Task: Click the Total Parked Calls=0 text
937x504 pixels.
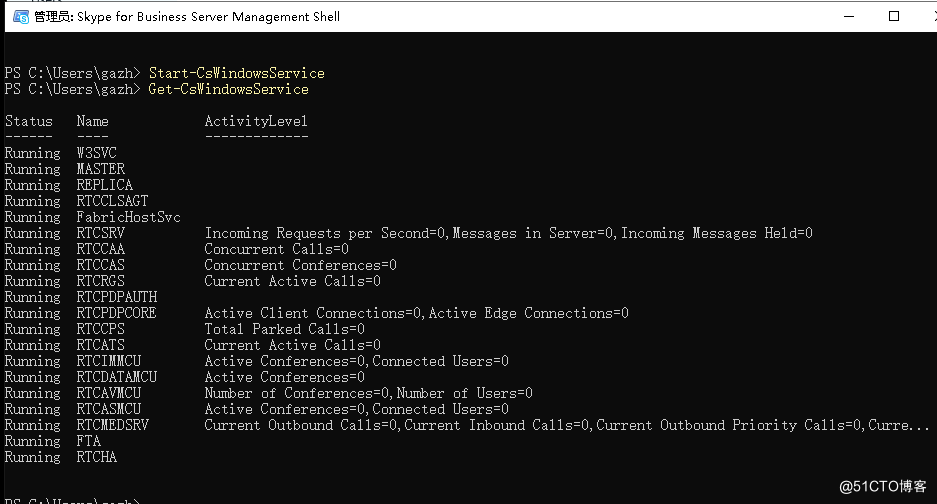Action: [284, 329]
